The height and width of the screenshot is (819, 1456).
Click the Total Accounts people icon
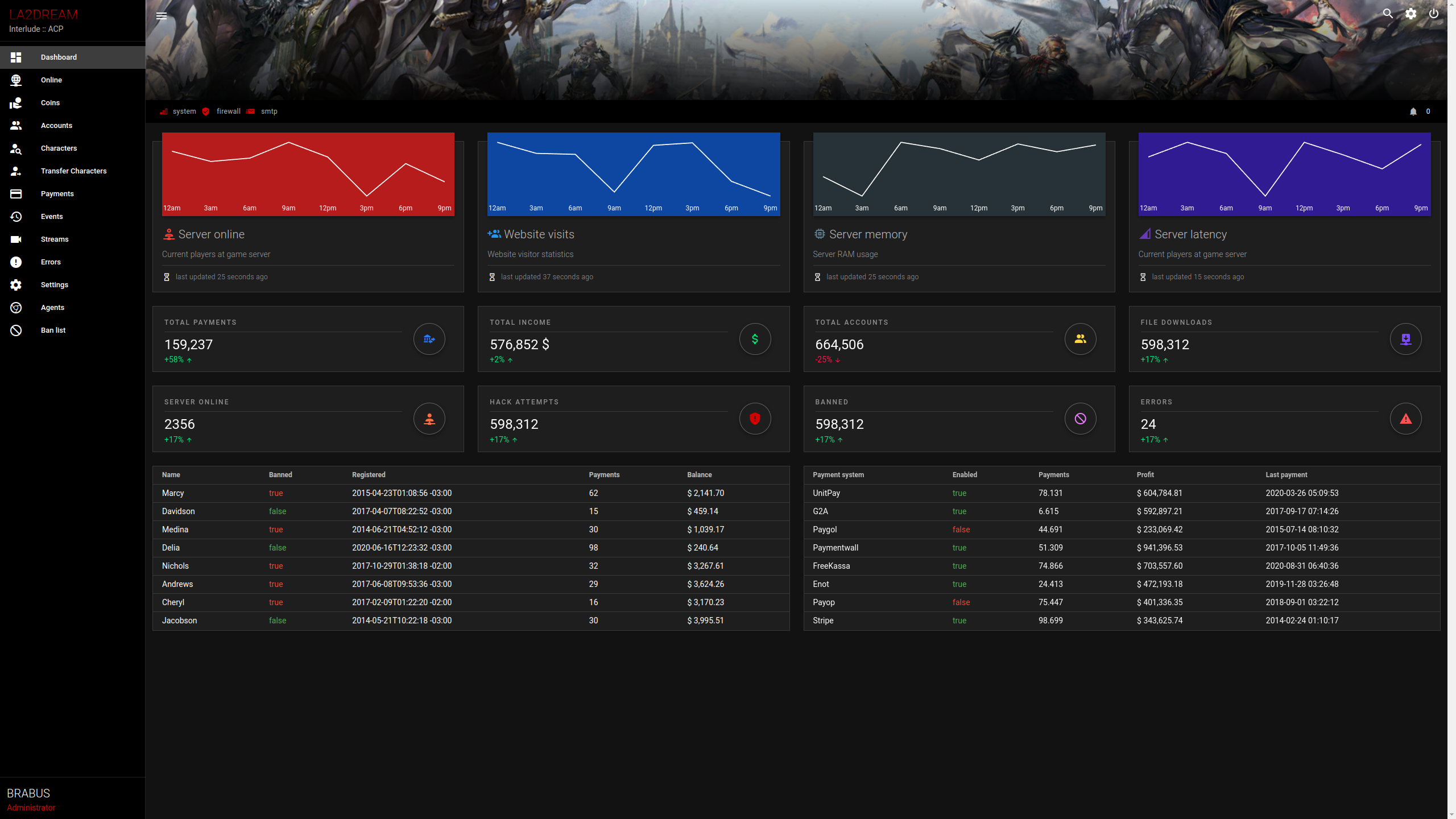[x=1080, y=339]
